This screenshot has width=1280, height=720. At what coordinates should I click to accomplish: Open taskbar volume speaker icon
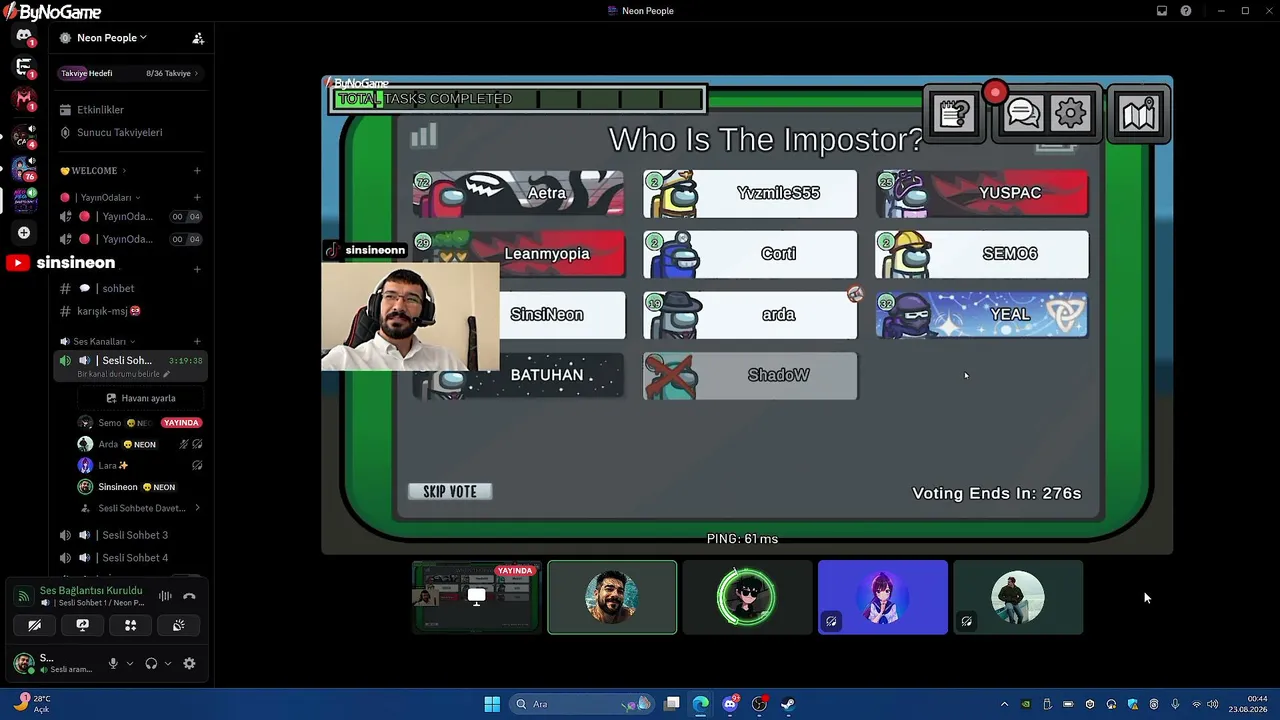(1213, 704)
